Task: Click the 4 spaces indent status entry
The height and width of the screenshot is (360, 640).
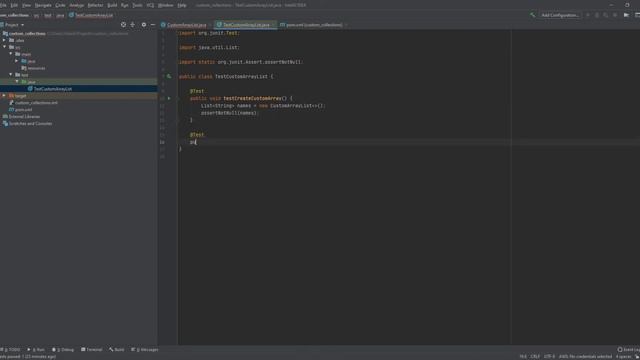Action: [623, 357]
